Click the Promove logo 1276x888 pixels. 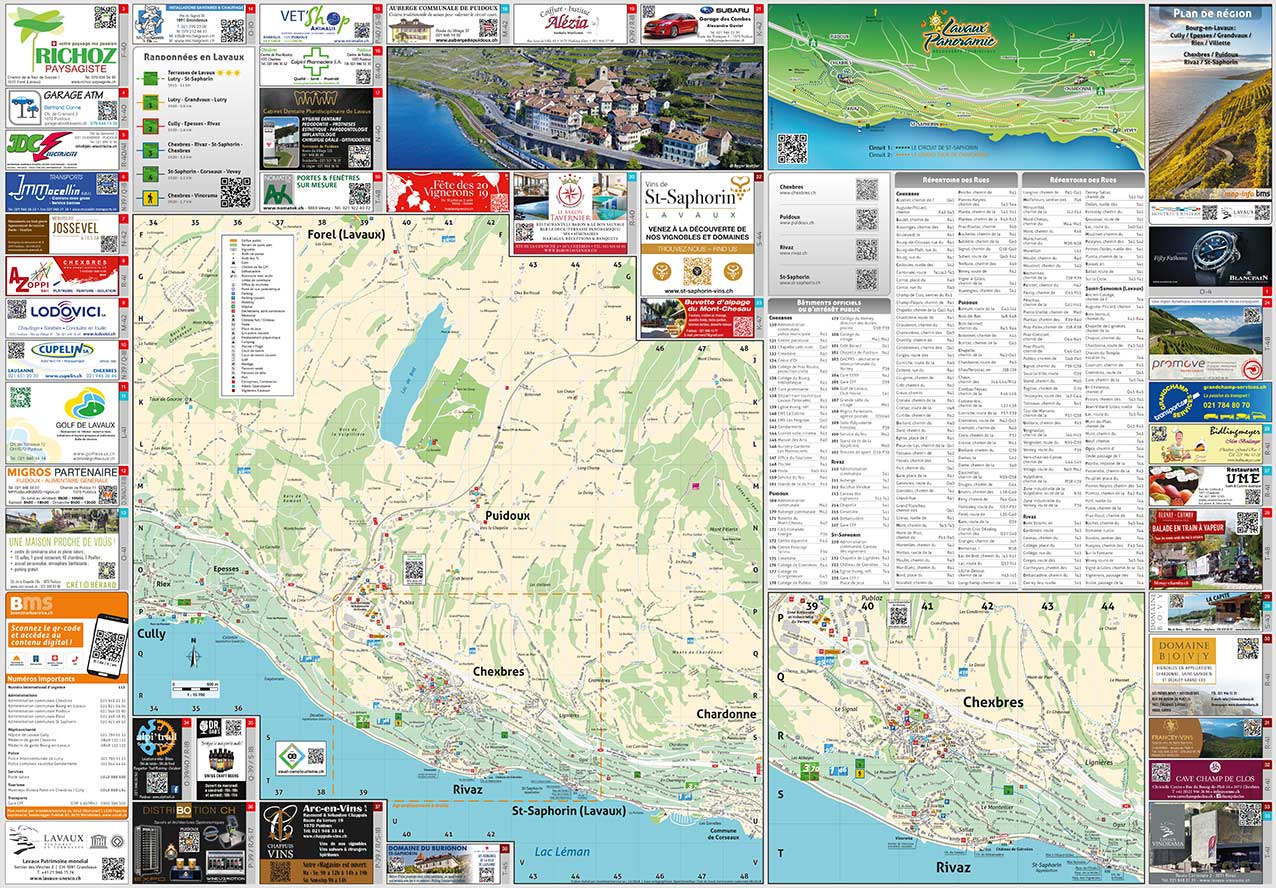(1179, 366)
